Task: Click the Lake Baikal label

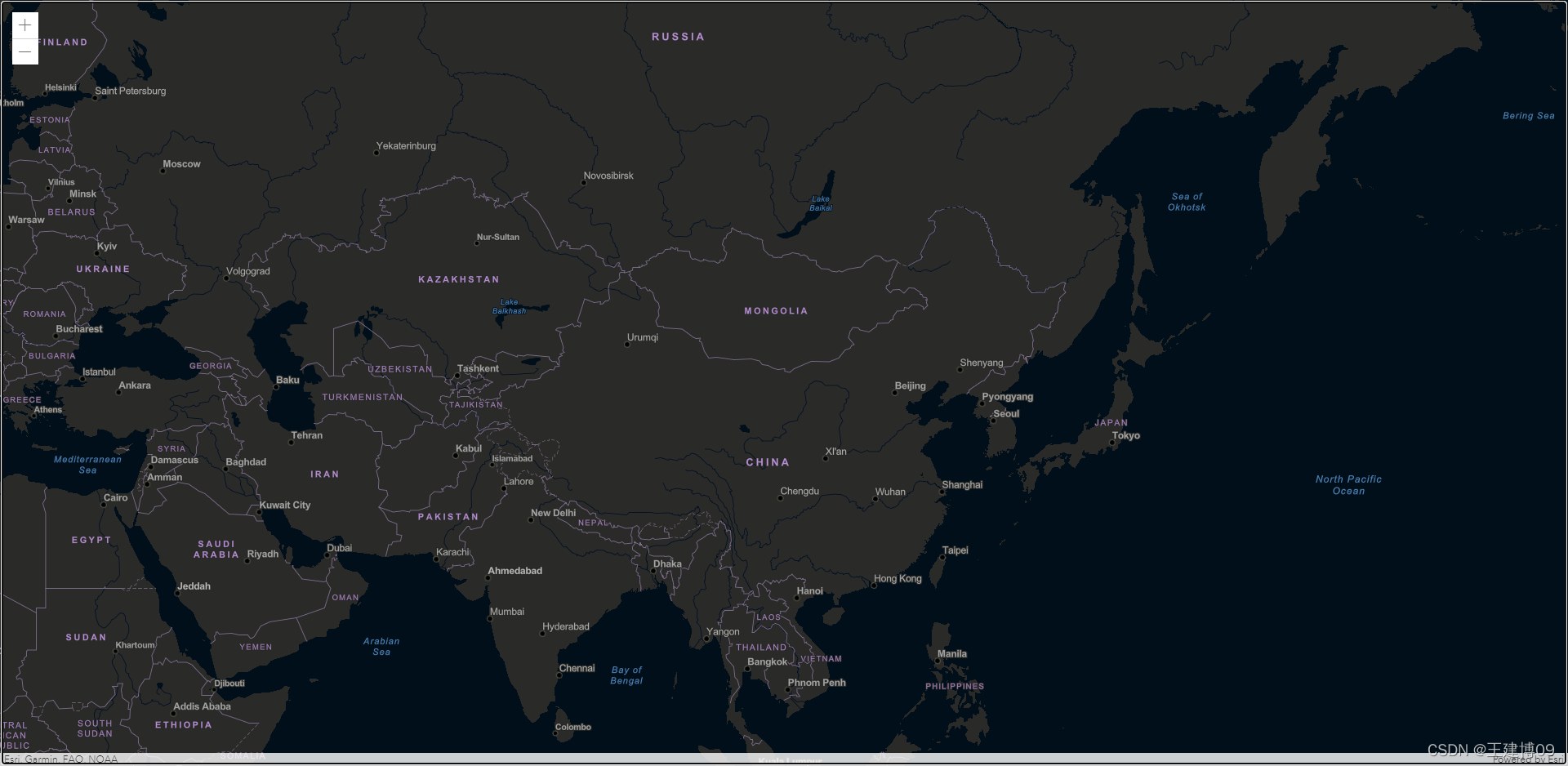Action: click(x=821, y=203)
